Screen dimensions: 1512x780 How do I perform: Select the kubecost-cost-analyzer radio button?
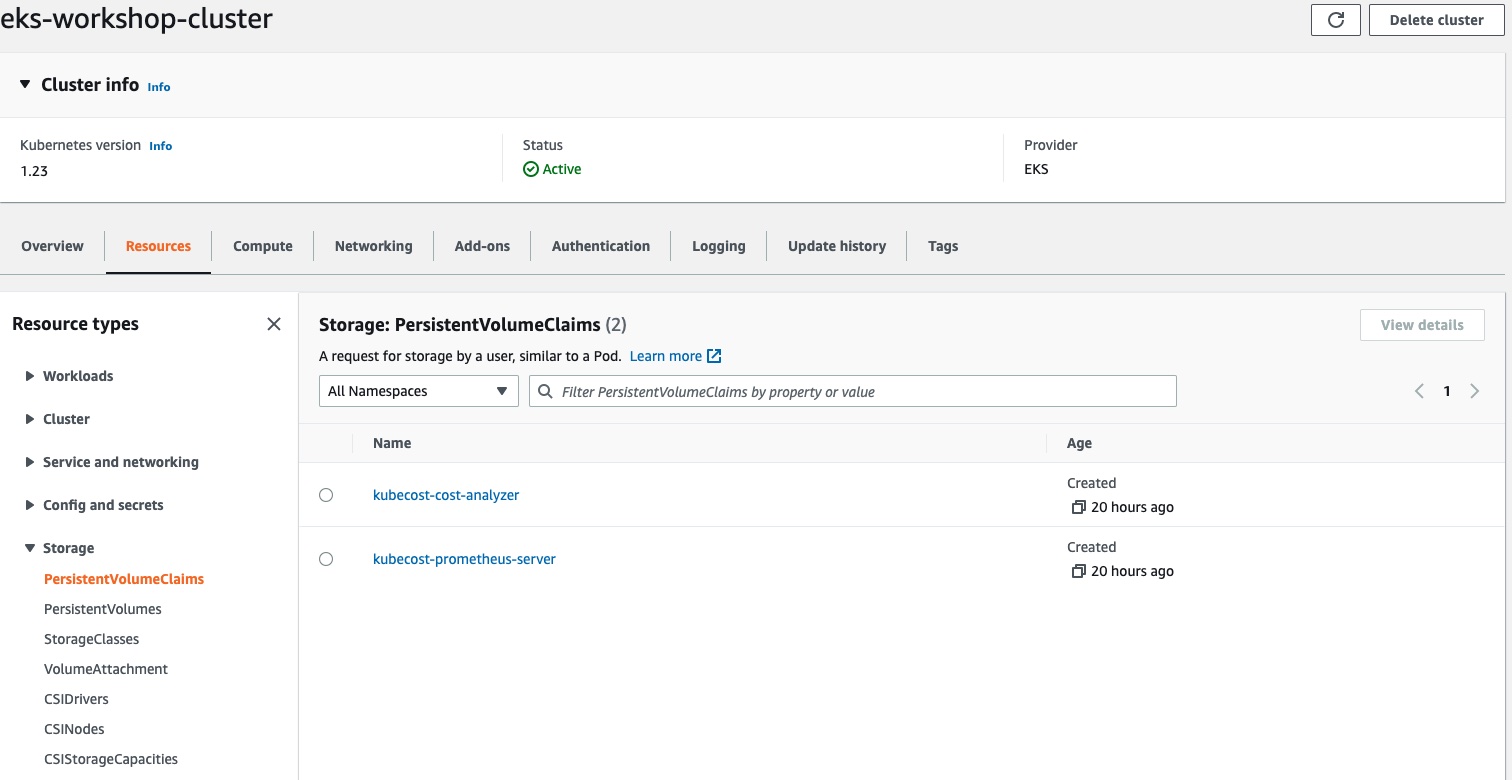pos(326,495)
